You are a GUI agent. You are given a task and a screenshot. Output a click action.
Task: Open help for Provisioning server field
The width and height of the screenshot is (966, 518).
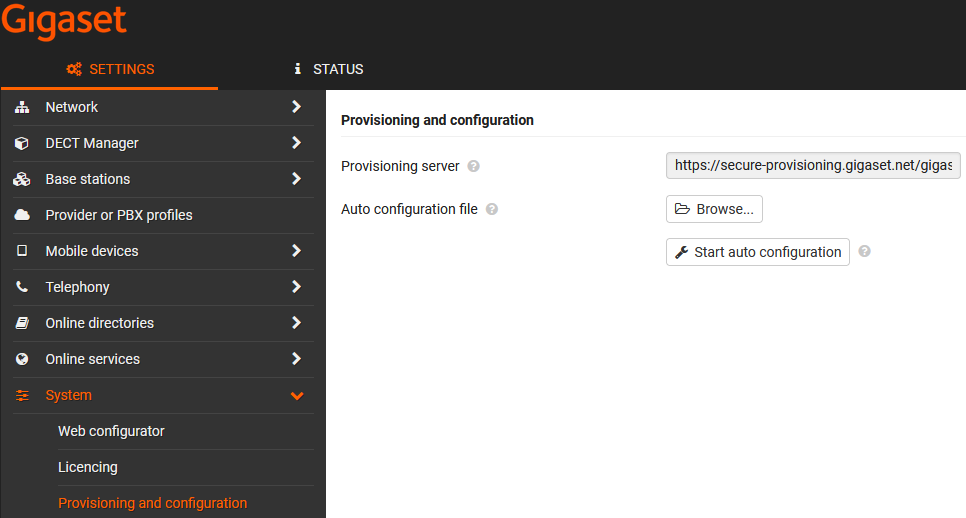click(x=473, y=166)
